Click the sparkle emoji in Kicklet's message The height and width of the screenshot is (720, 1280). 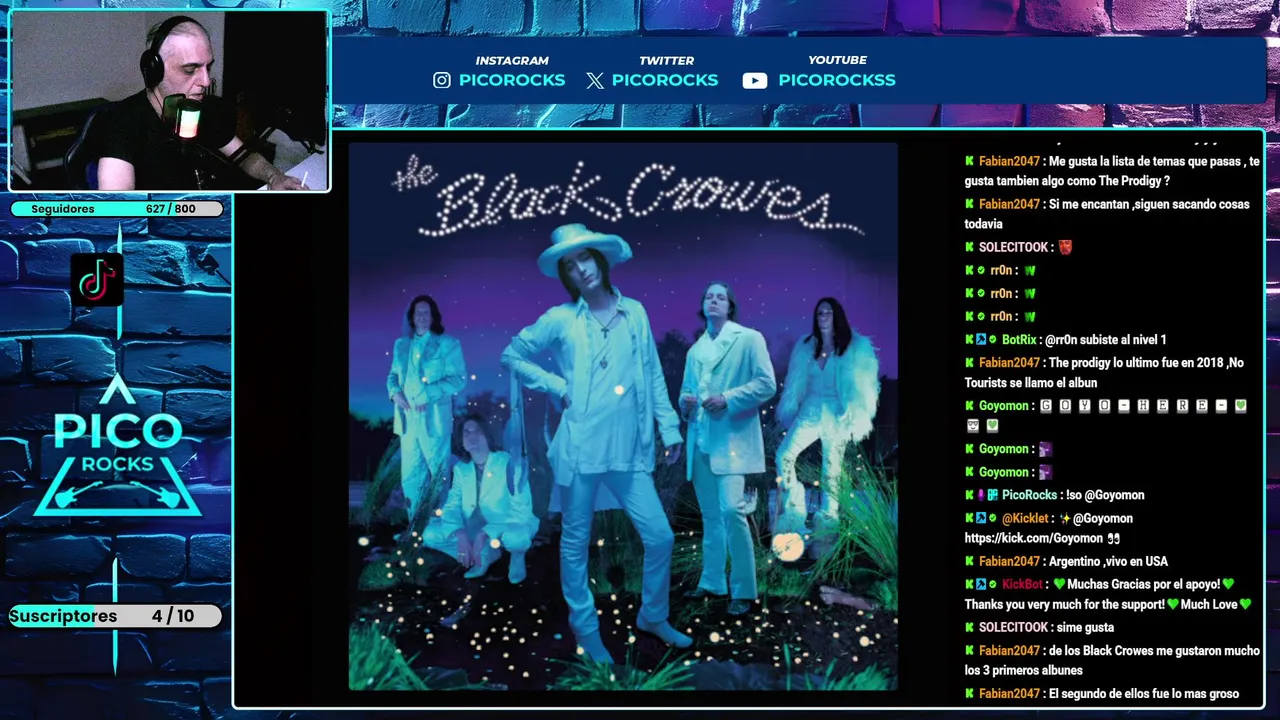point(1065,518)
